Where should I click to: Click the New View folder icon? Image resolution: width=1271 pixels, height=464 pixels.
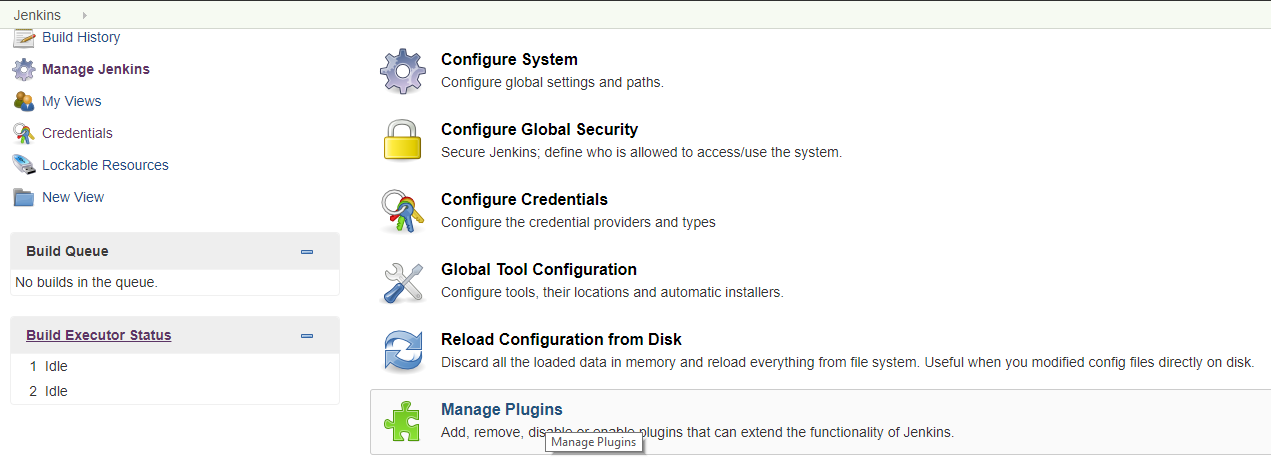tap(24, 198)
